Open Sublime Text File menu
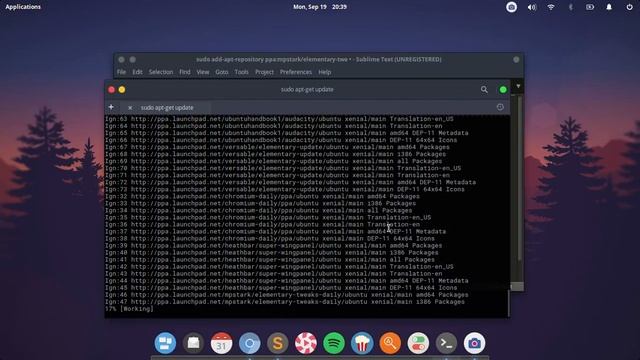Viewport: 640px width, 360px height. (121, 72)
